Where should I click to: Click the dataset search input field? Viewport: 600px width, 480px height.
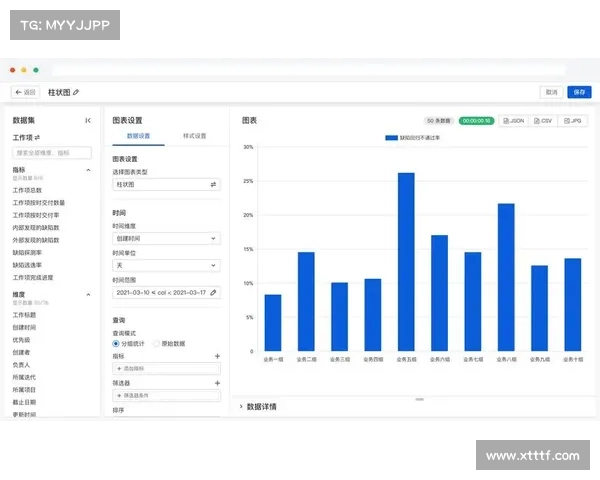52,153
